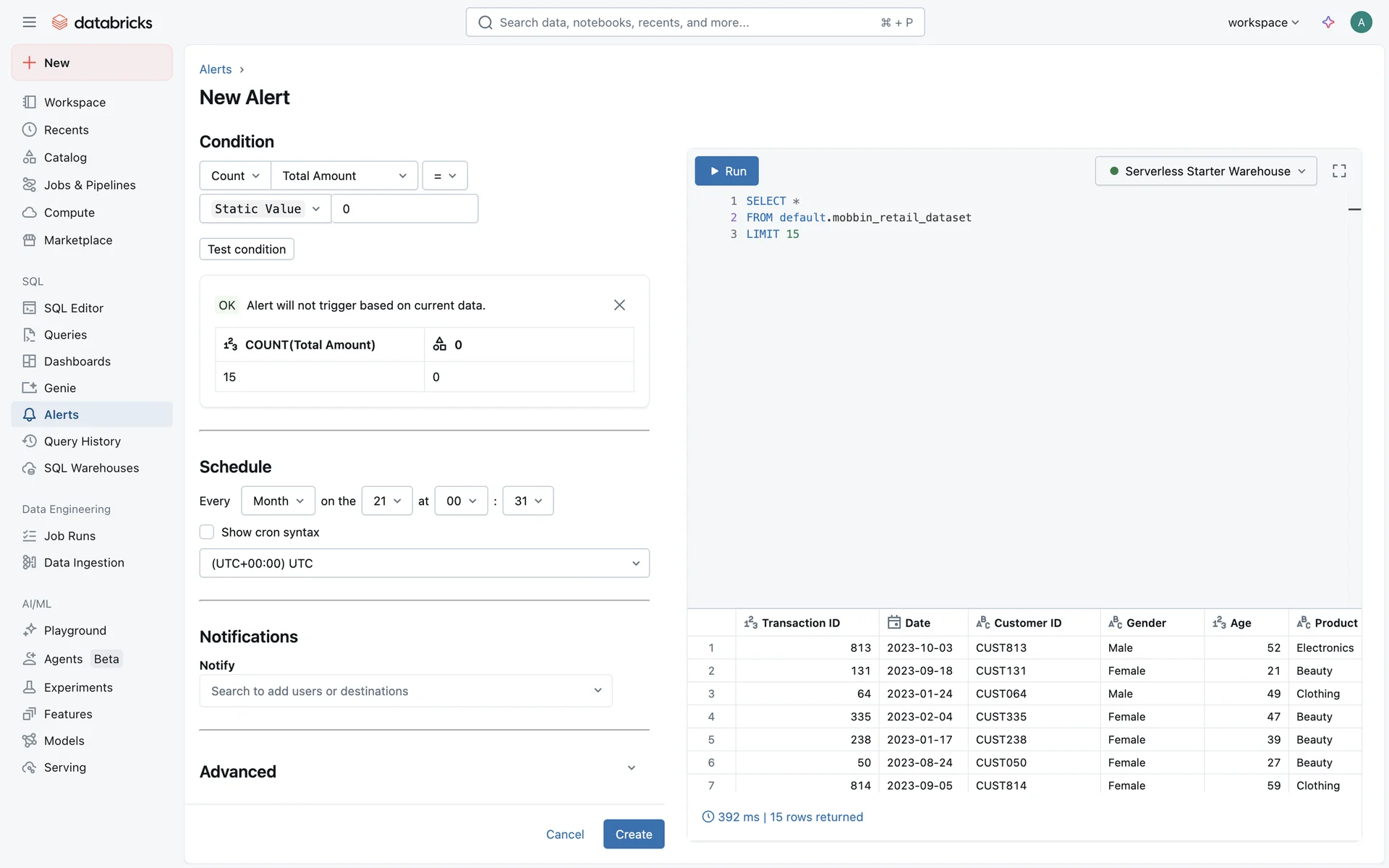This screenshot has height=868, width=1389.
Task: Click the Create alert button
Action: tap(633, 834)
